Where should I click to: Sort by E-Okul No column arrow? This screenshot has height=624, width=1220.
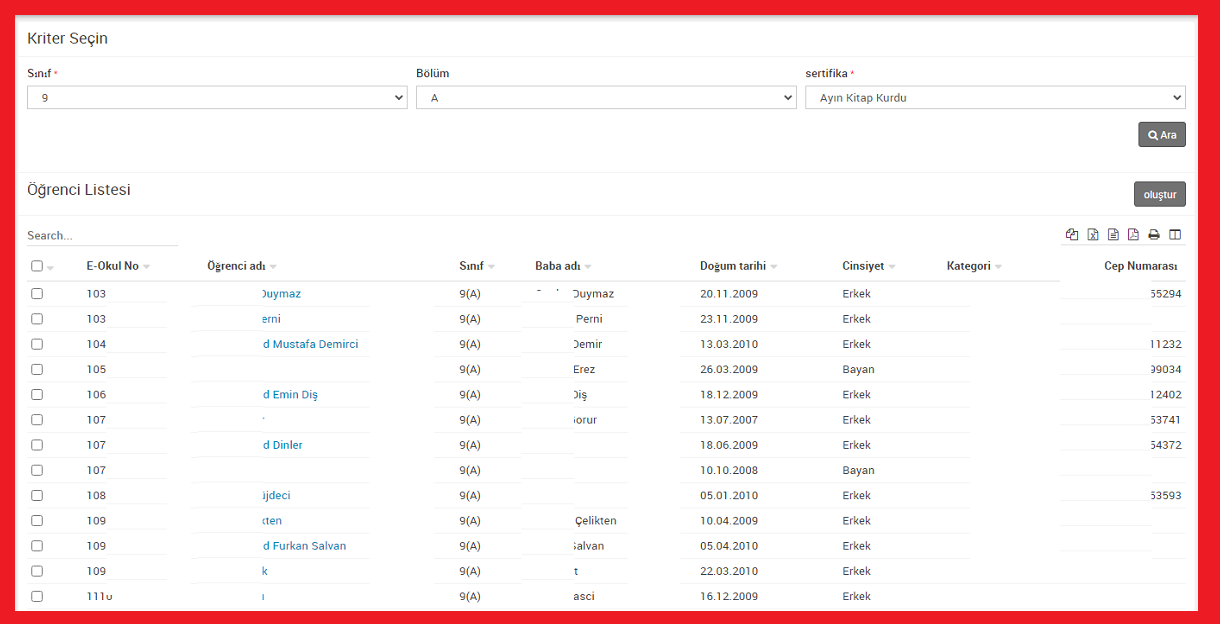click(147, 267)
